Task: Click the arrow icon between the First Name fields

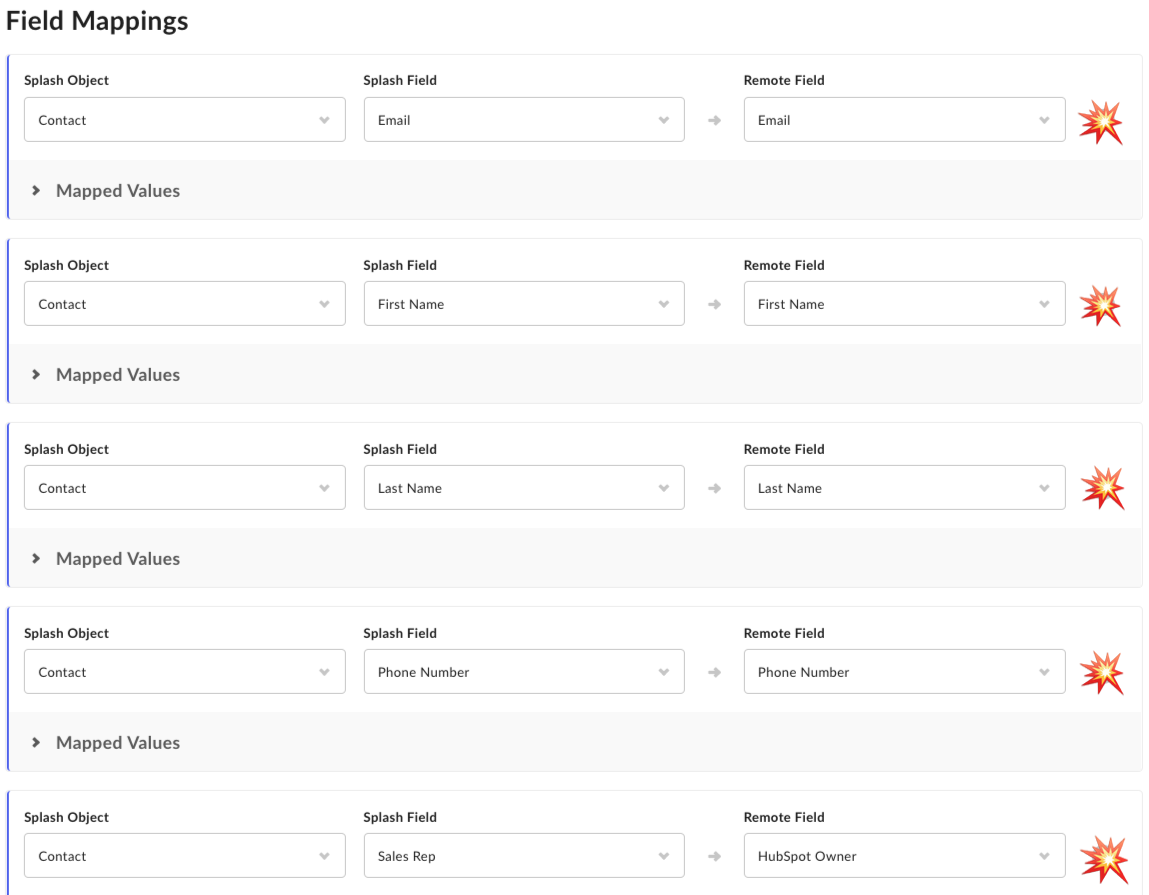Action: 714,304
